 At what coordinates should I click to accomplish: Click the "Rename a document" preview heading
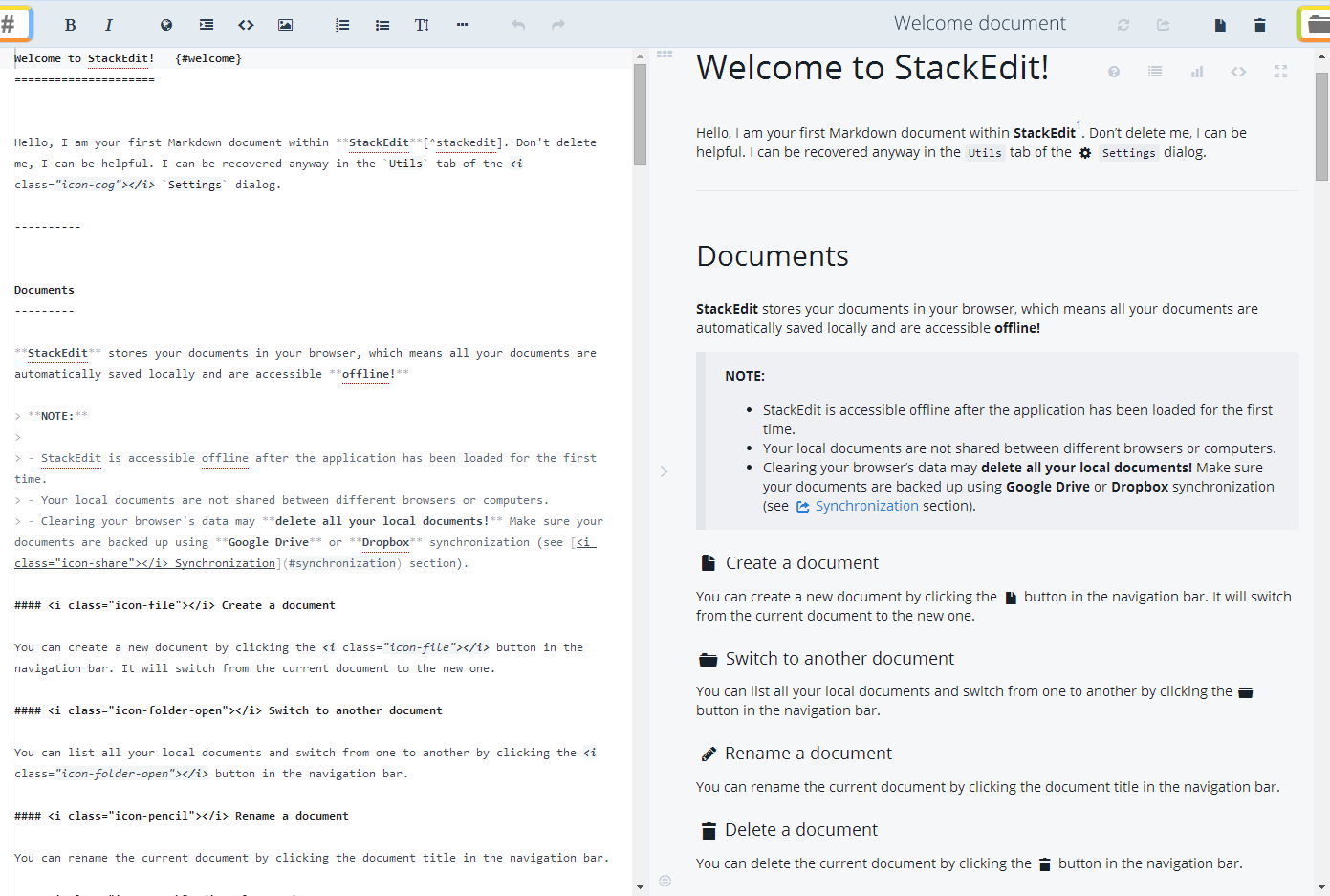(808, 754)
